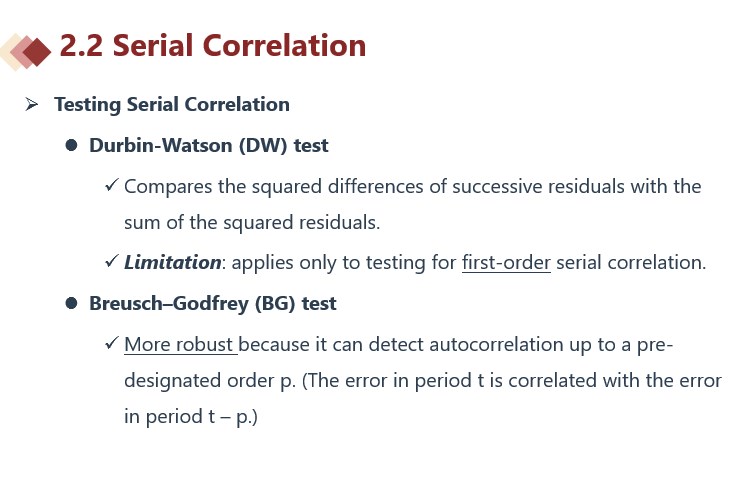
Task: Click the checkmark before 'More robust'
Action: tap(111, 344)
